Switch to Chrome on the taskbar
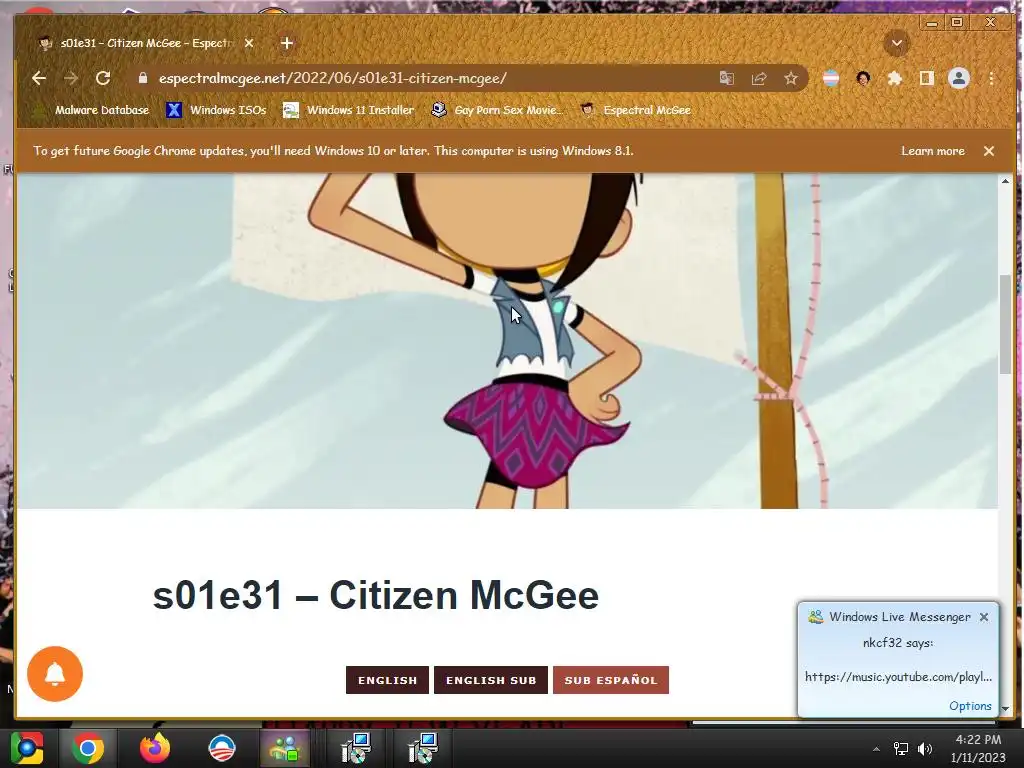 coord(88,748)
